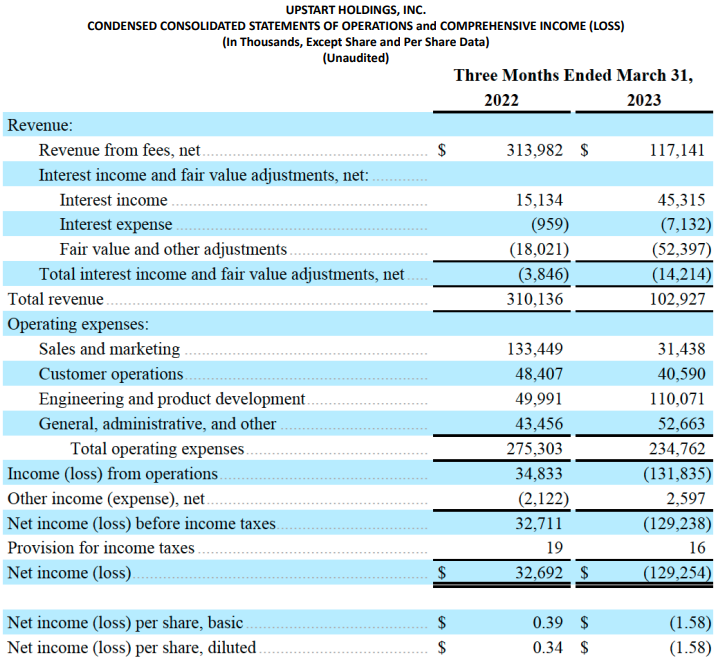The width and height of the screenshot is (717, 659).
Task: Click 'Total operating expenses' label
Action: pyautogui.click(x=157, y=449)
